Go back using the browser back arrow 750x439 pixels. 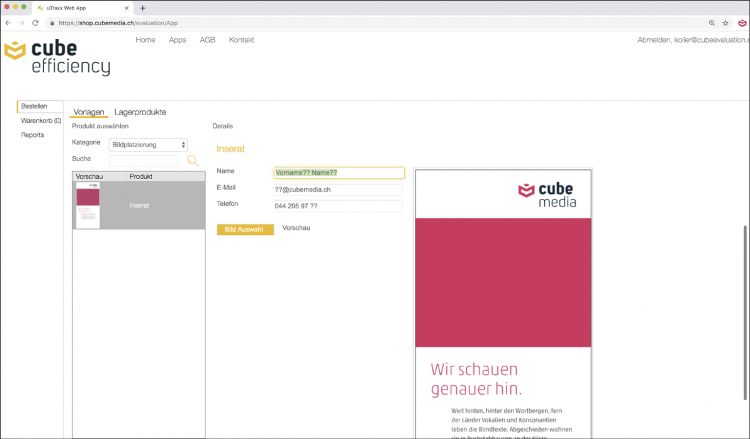click(9, 22)
